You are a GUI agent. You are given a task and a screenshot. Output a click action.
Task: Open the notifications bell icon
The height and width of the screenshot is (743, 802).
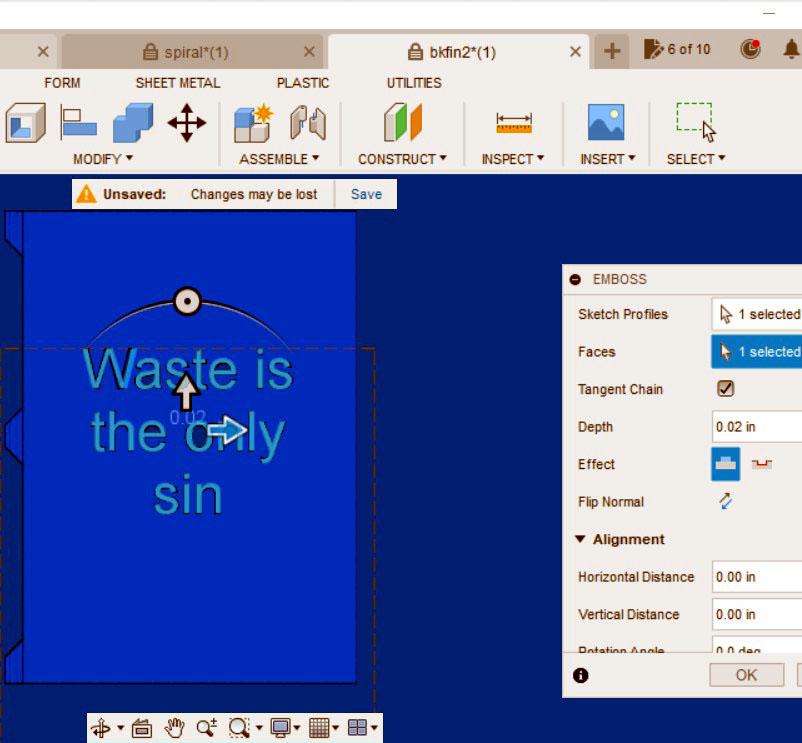click(791, 49)
